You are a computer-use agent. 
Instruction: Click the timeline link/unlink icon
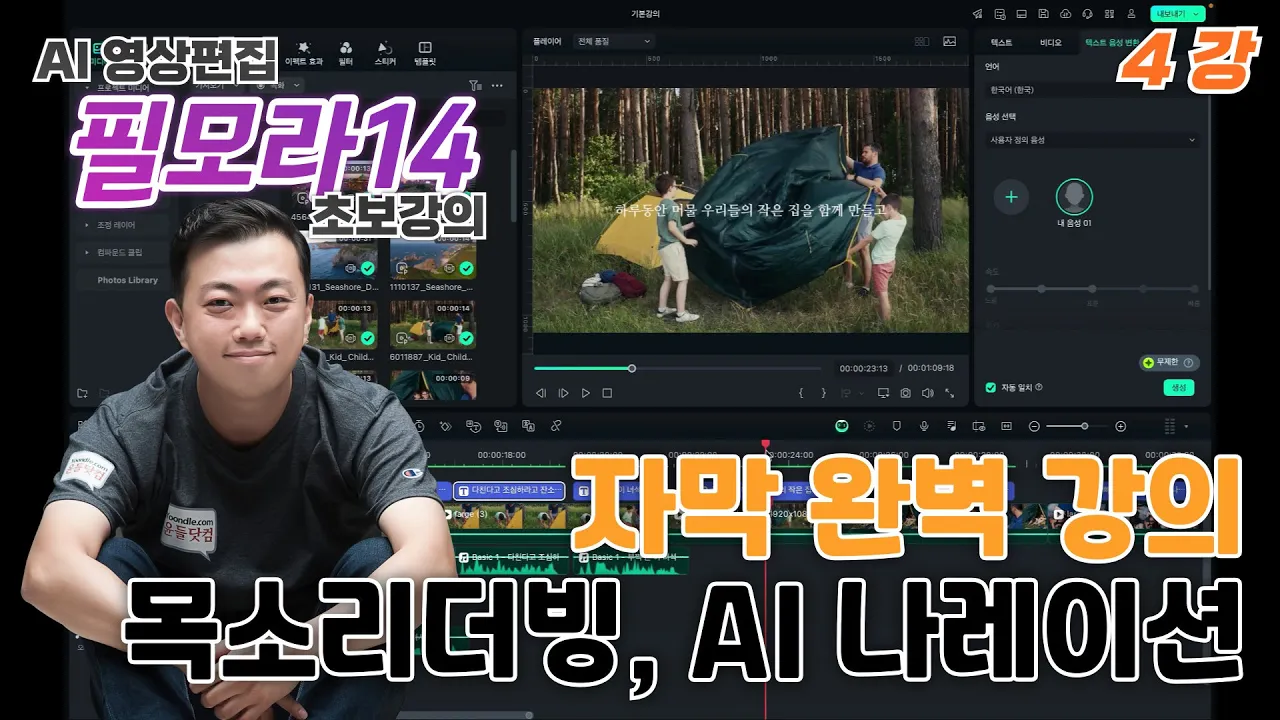coord(556,426)
